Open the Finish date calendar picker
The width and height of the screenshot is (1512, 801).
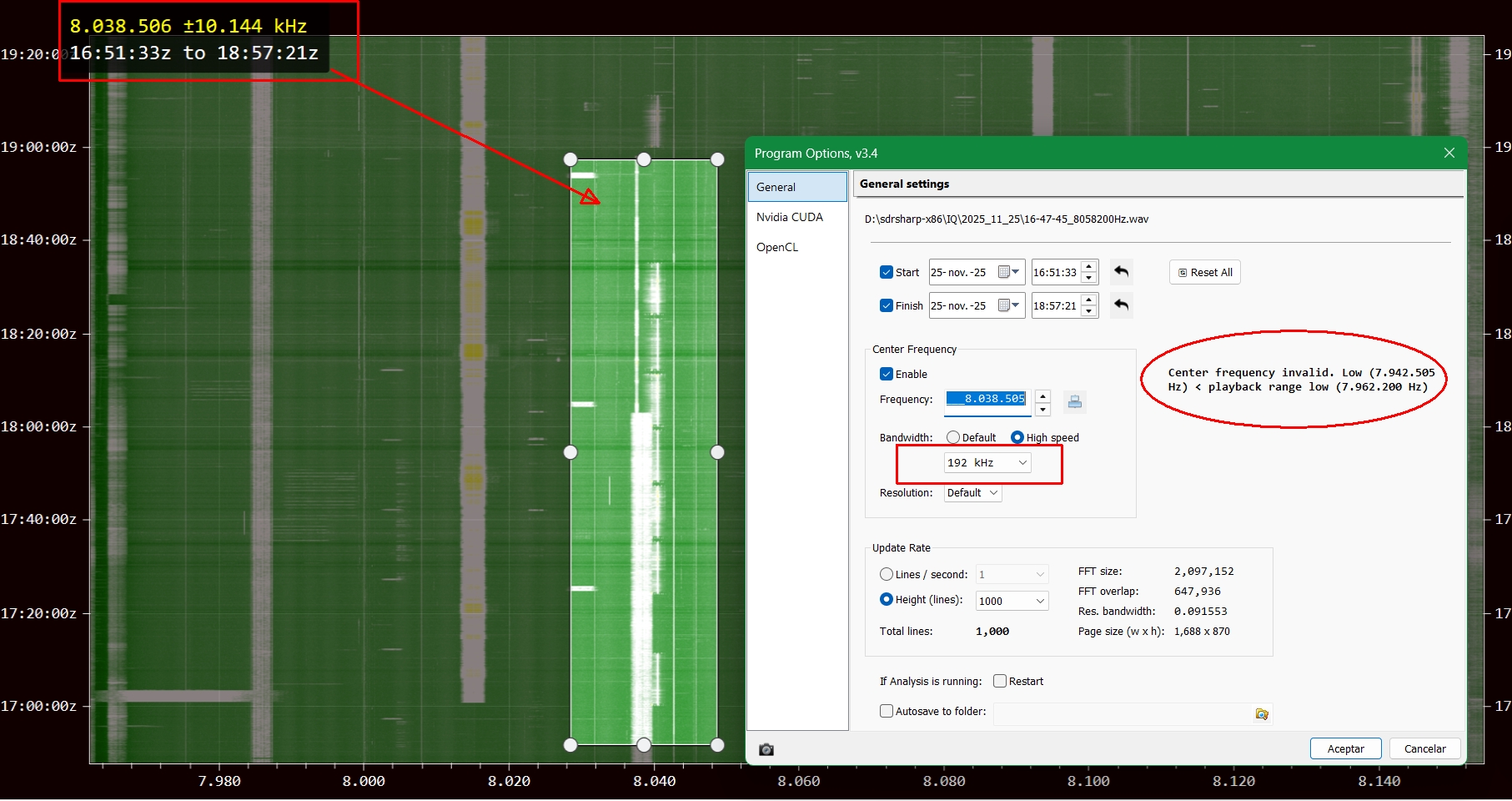[1009, 305]
